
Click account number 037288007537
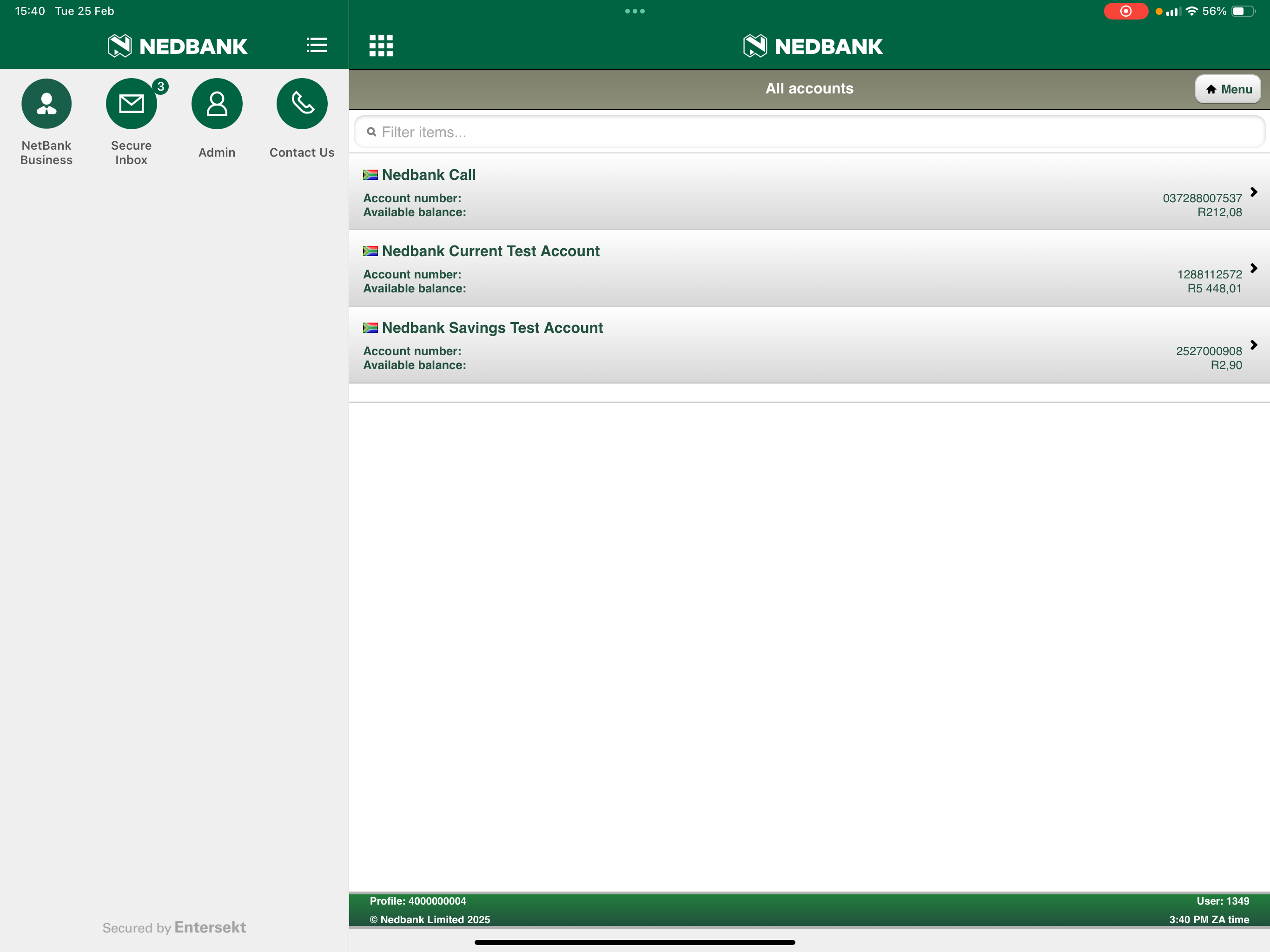pos(1202,198)
